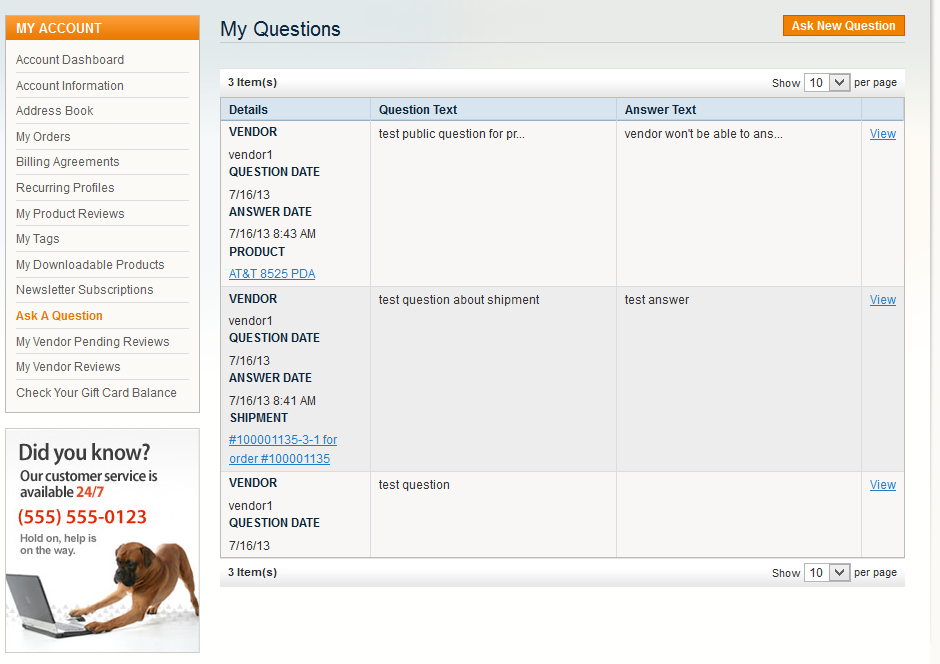Click the top '3 Item(s)' count

click(252, 82)
